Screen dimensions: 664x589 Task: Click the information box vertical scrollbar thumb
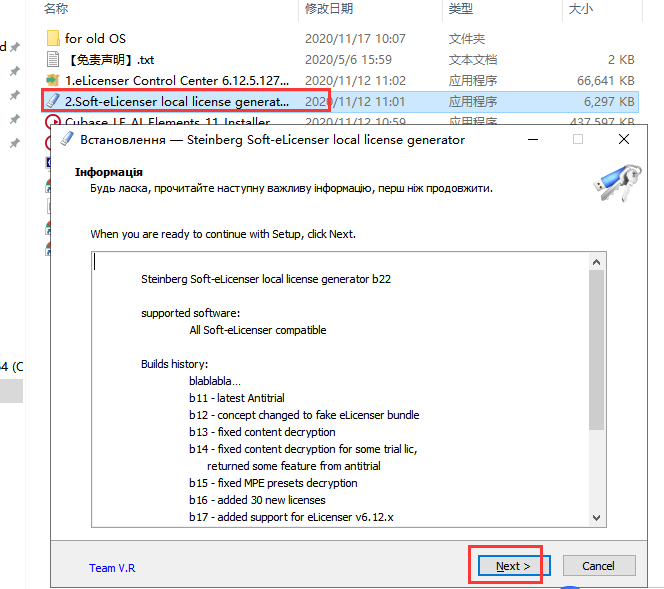(596, 350)
